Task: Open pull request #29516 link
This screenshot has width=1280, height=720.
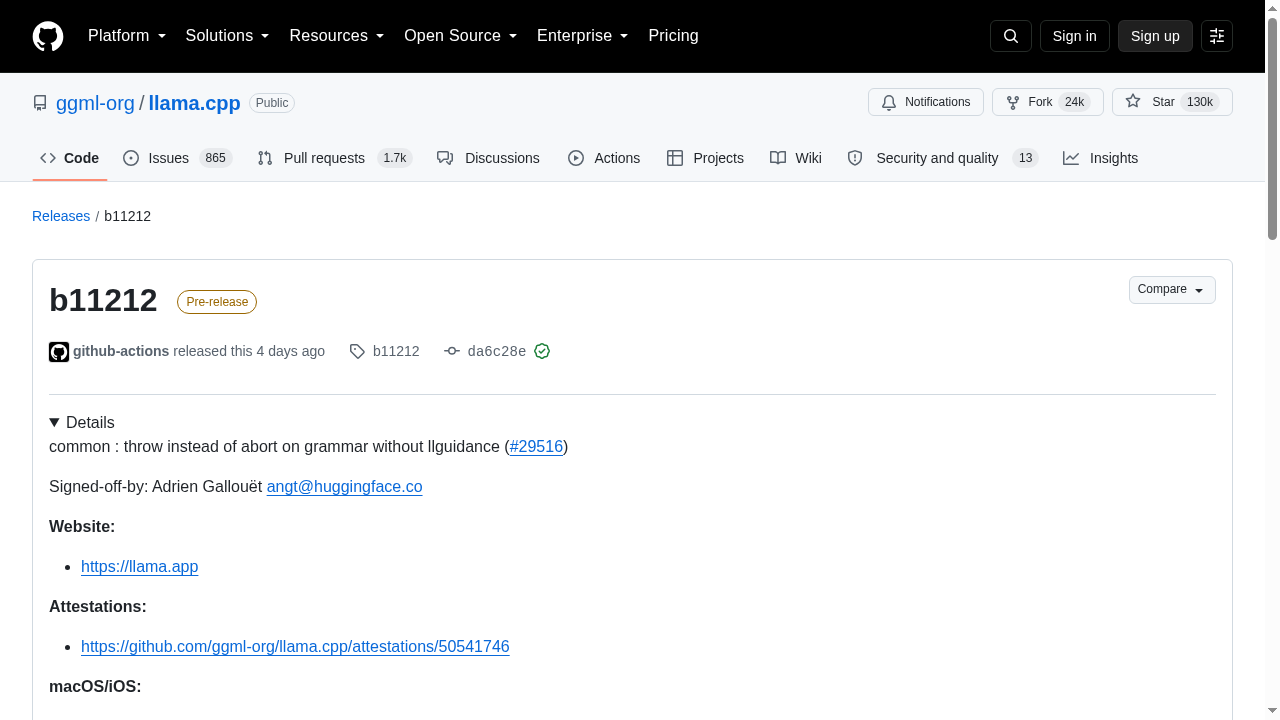Action: (x=536, y=446)
